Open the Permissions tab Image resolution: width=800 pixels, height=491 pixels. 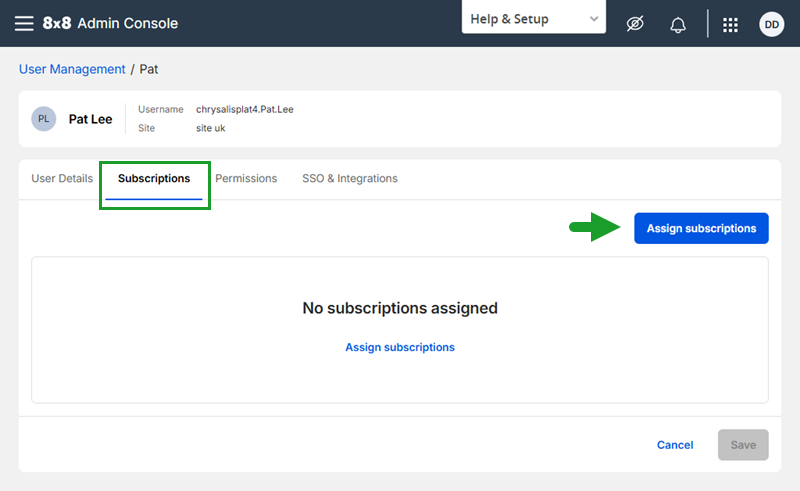click(x=246, y=178)
